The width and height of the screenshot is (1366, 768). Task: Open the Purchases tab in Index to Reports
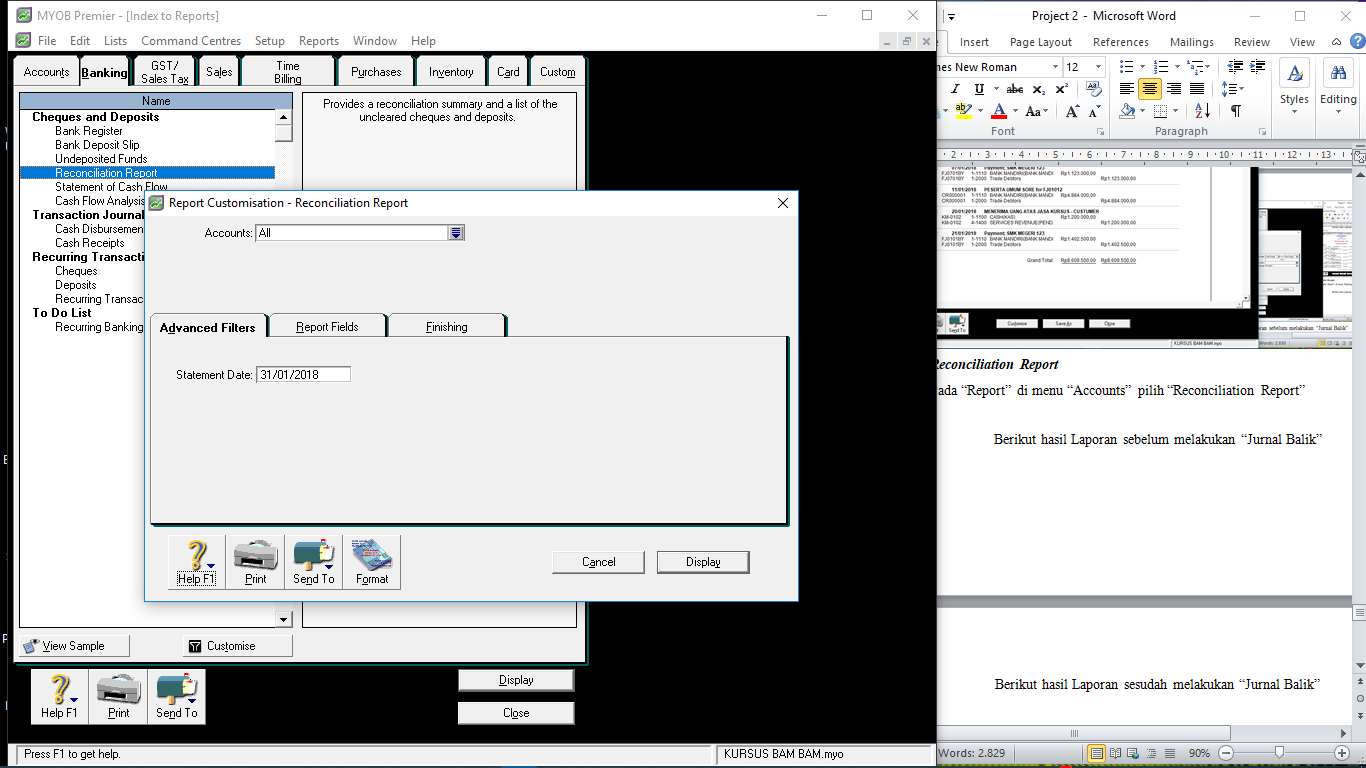point(376,72)
